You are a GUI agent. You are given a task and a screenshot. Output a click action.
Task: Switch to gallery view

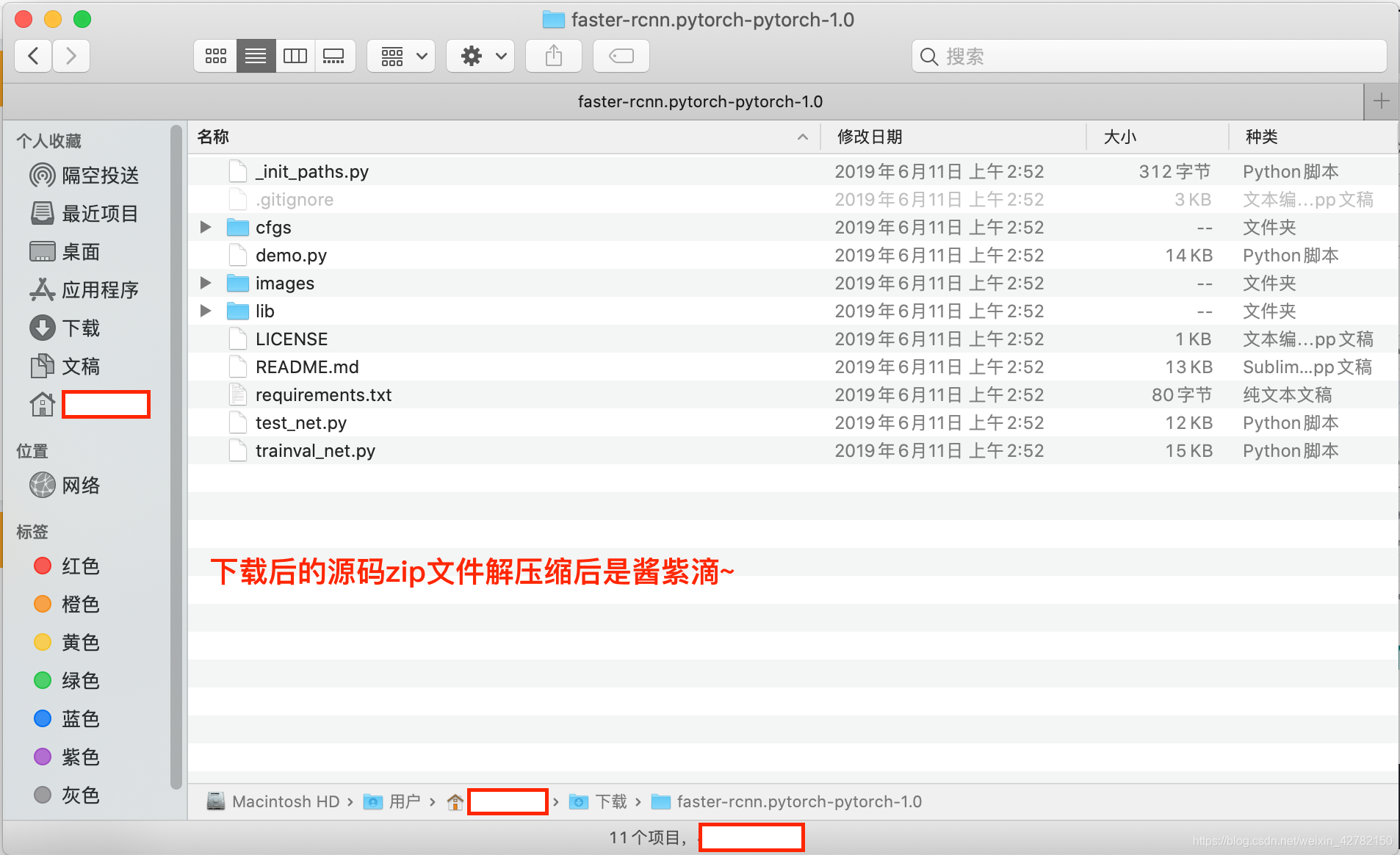point(334,56)
